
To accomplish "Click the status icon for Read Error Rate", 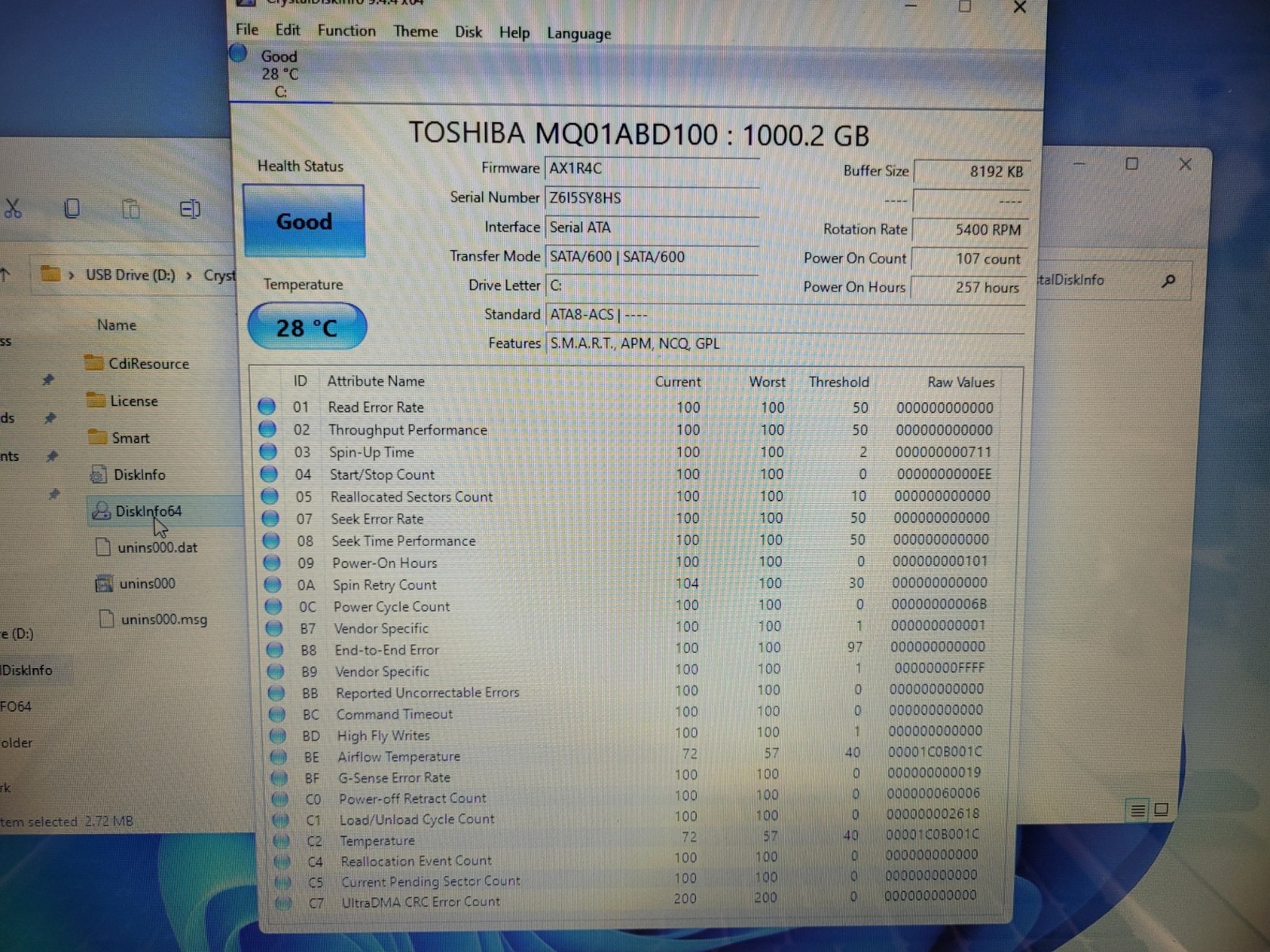I will tap(267, 407).
